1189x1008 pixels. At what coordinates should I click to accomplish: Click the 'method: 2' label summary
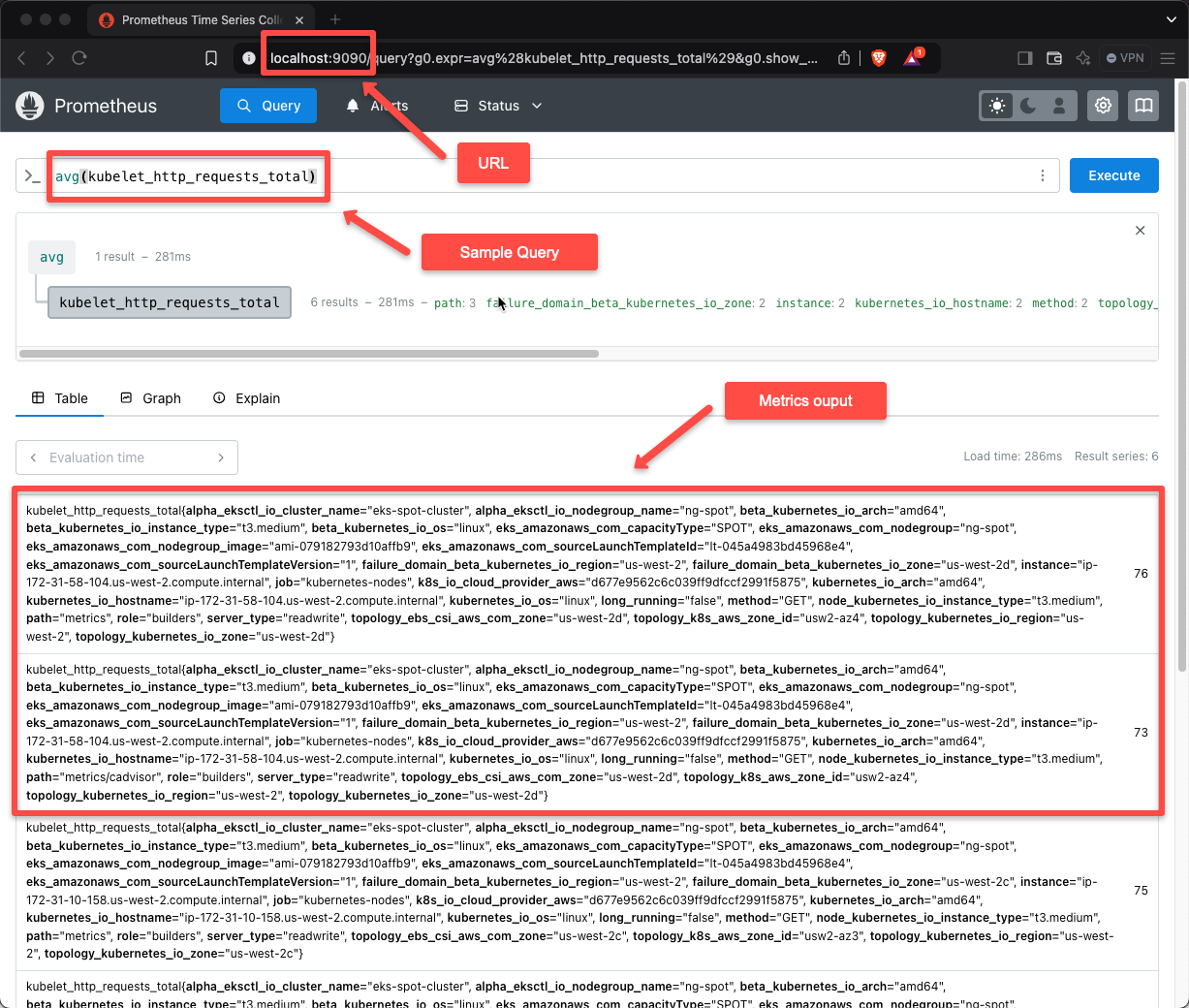[x=1060, y=303]
